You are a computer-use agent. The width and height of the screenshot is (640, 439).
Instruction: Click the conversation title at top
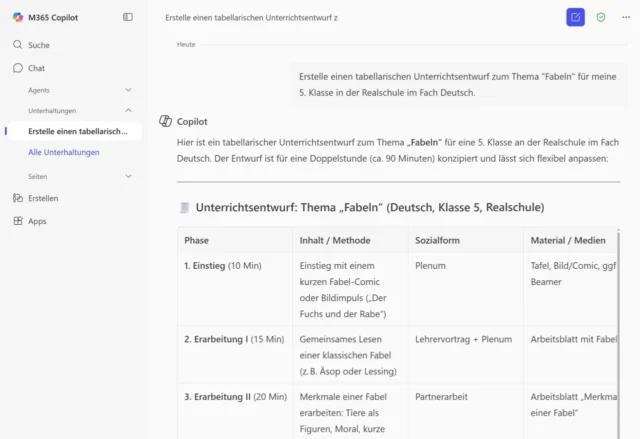click(251, 18)
